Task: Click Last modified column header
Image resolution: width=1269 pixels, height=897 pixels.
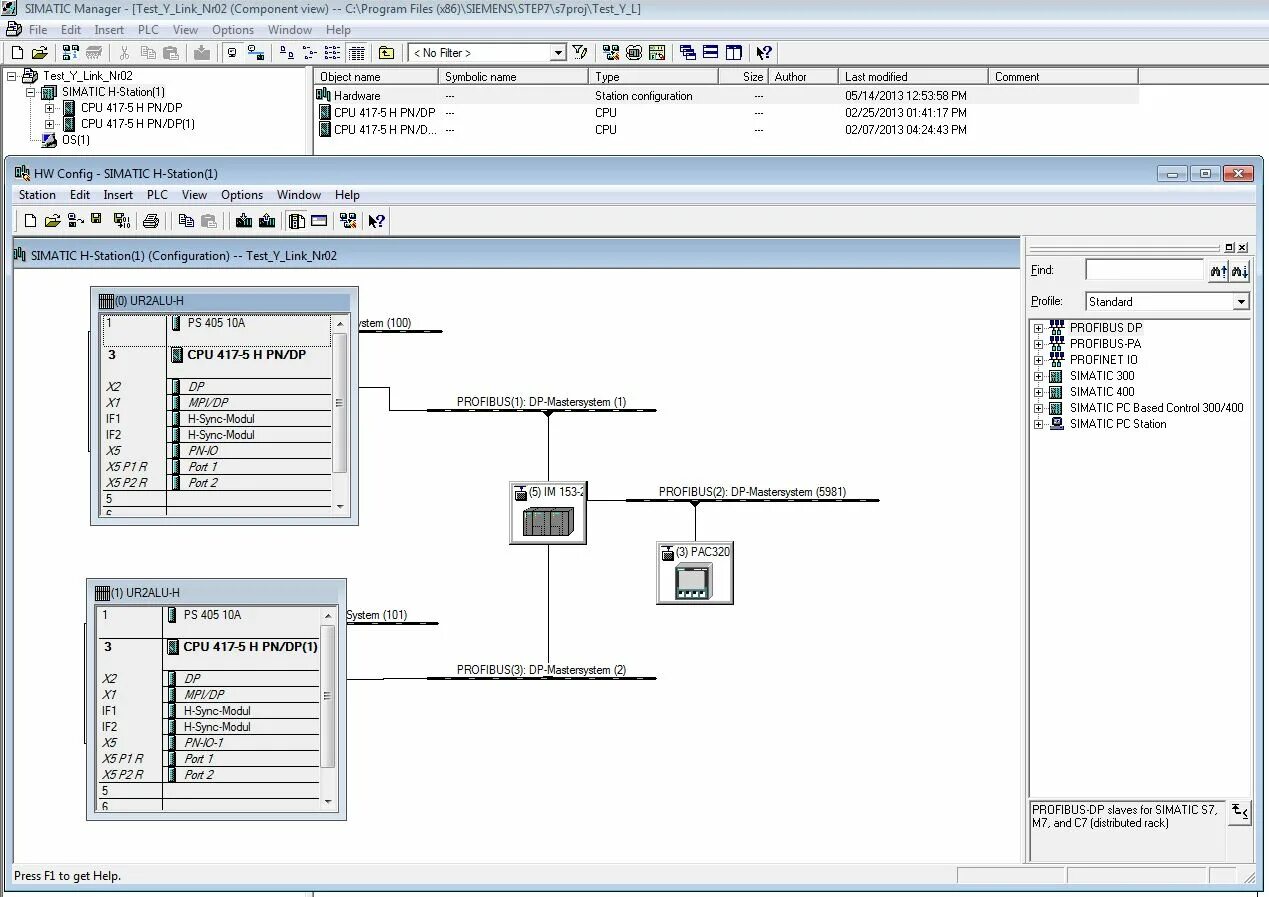Action: coord(913,76)
